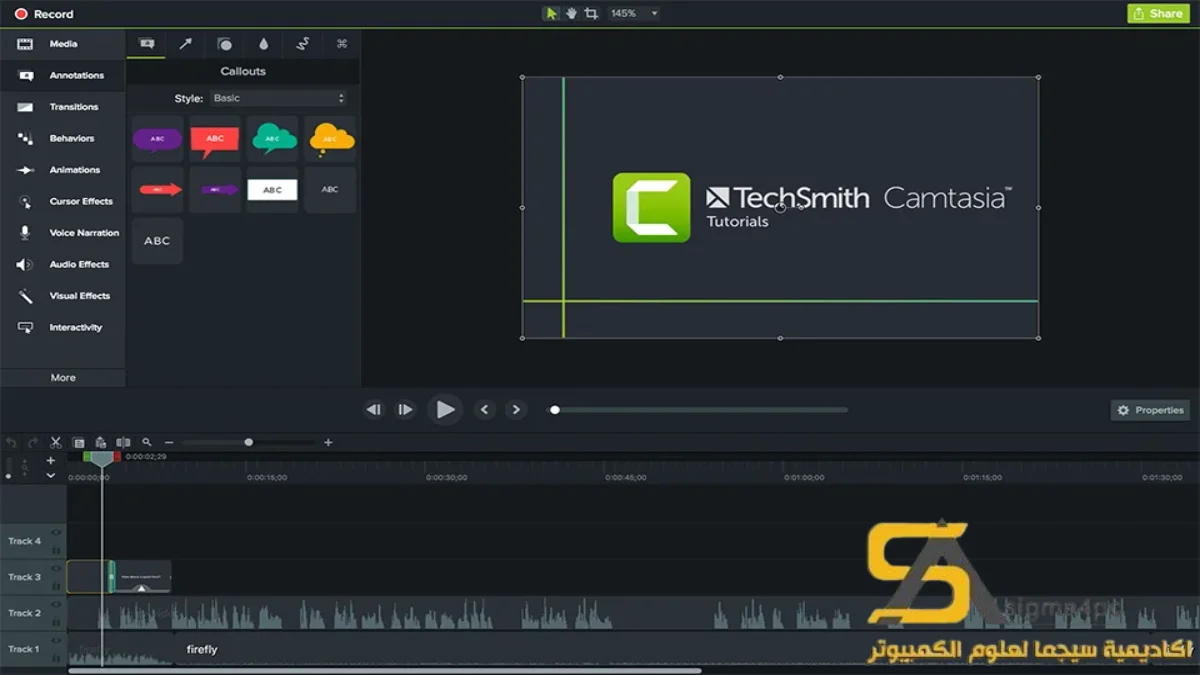
Task: Expand track options chevron below add-track
Action: 51,476
